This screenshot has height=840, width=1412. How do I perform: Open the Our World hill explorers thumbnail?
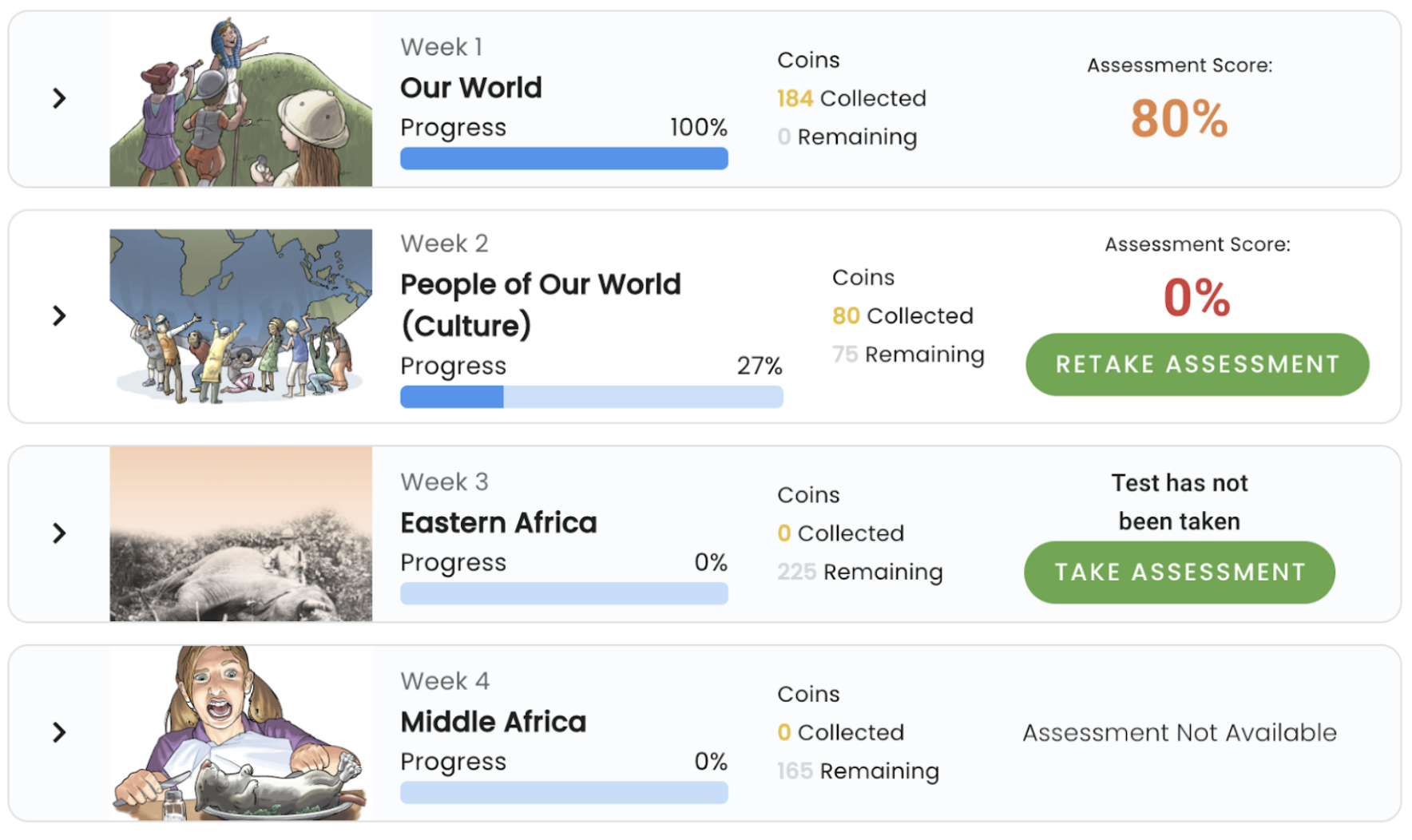(240, 100)
